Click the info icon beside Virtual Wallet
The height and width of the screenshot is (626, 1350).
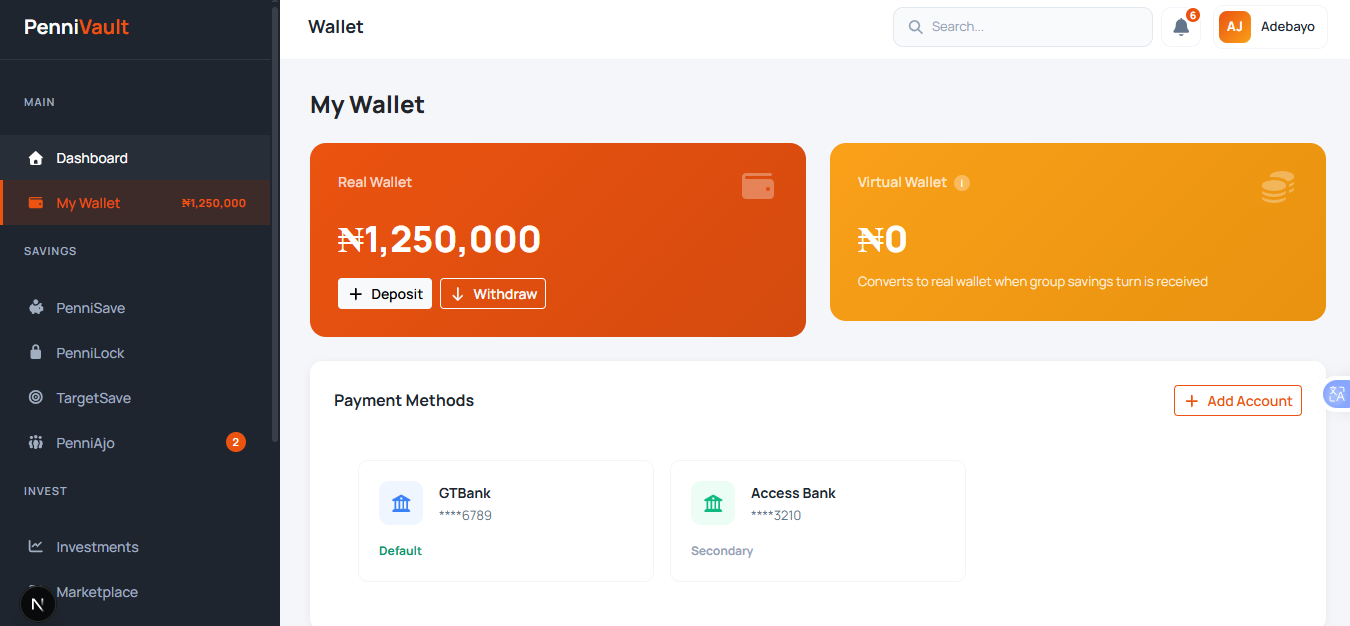961,182
